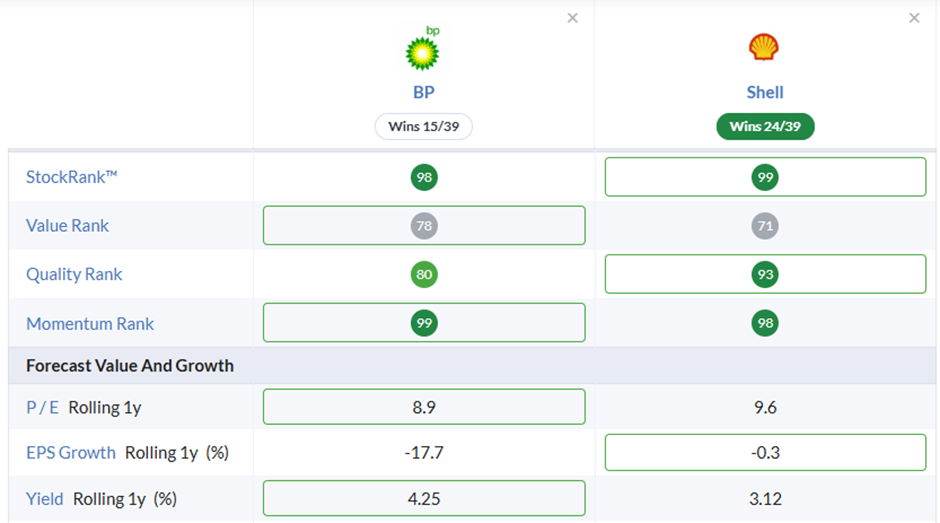Open the Momentum Rank link
940x523 pixels.
90,324
